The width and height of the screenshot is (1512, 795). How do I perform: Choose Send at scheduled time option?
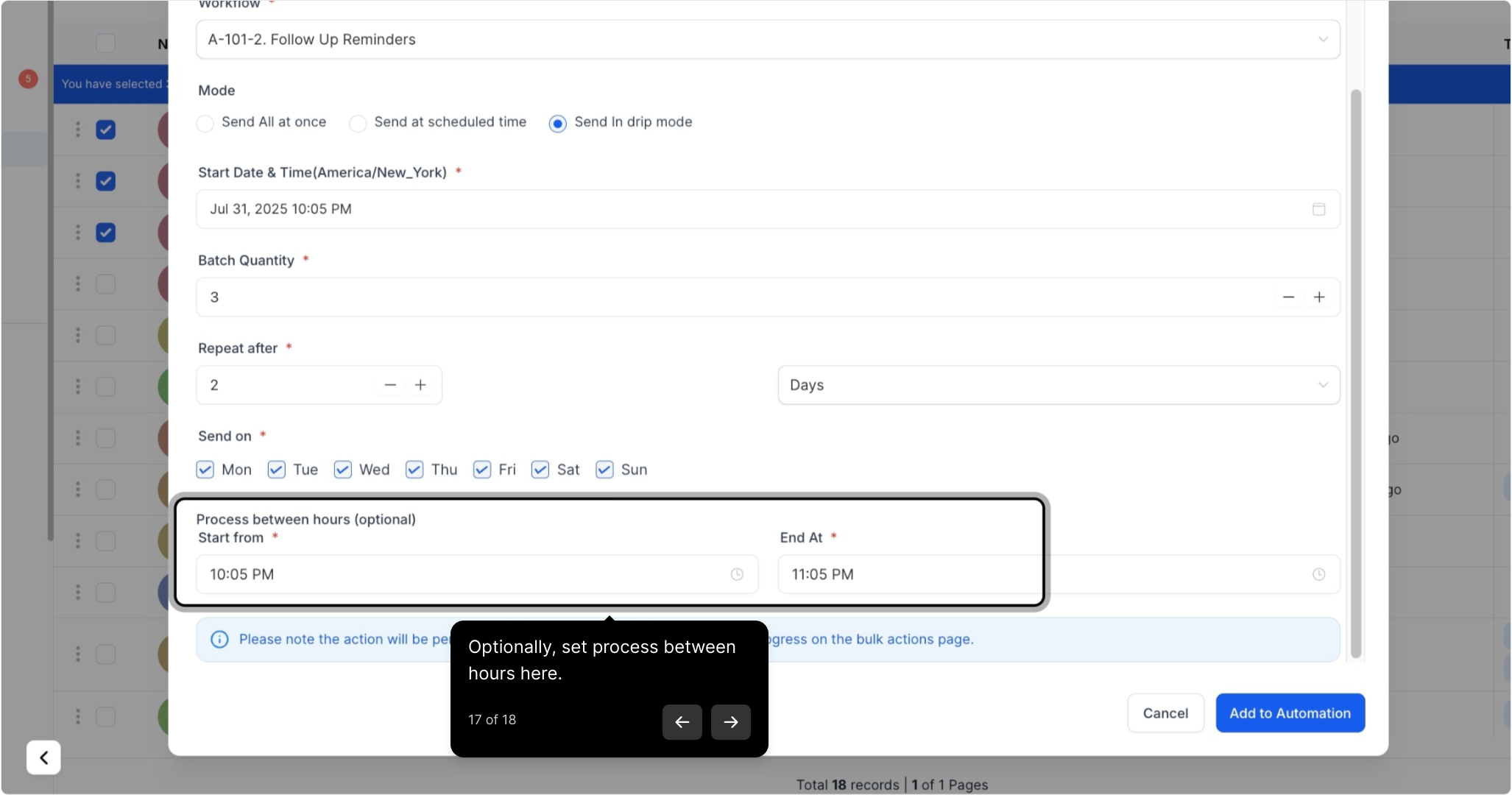point(358,123)
